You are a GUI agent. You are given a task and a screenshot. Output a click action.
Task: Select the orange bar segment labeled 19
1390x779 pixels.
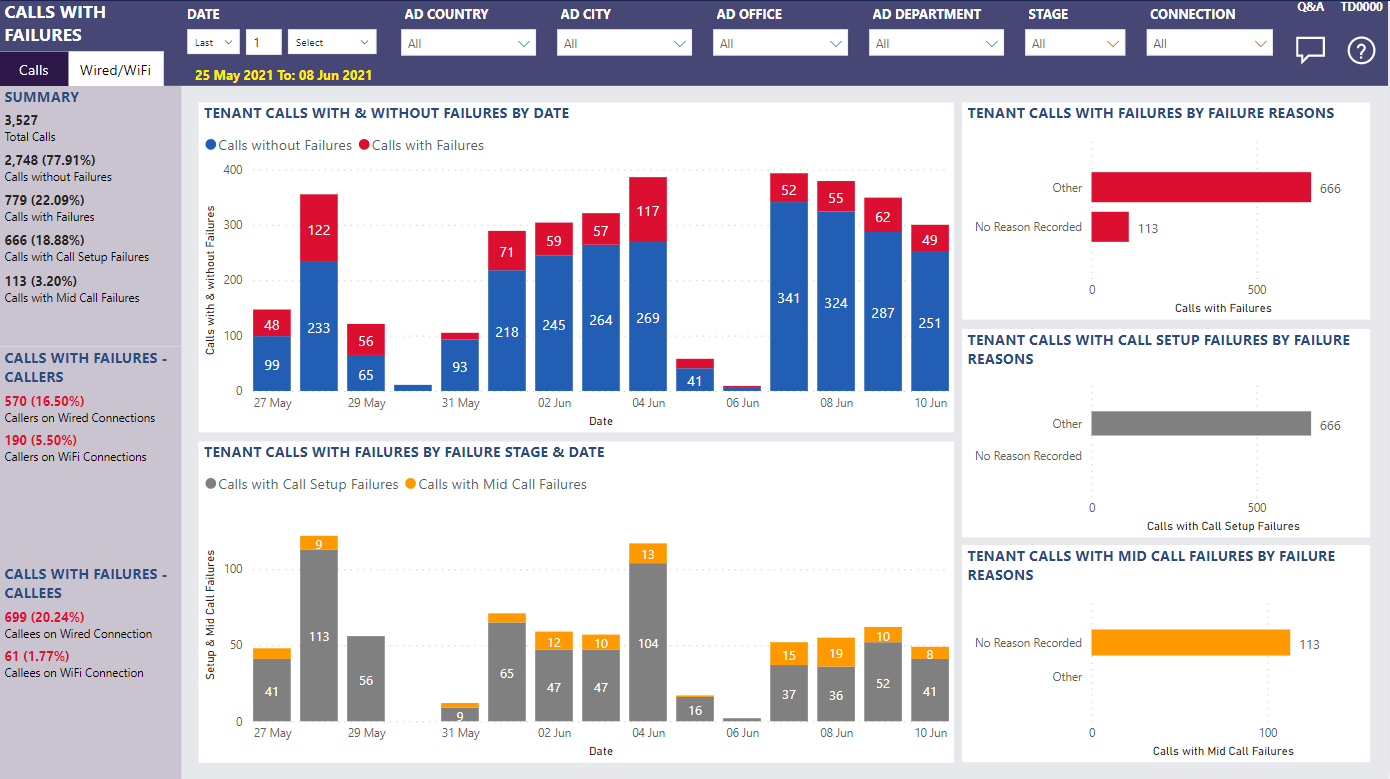pos(836,652)
